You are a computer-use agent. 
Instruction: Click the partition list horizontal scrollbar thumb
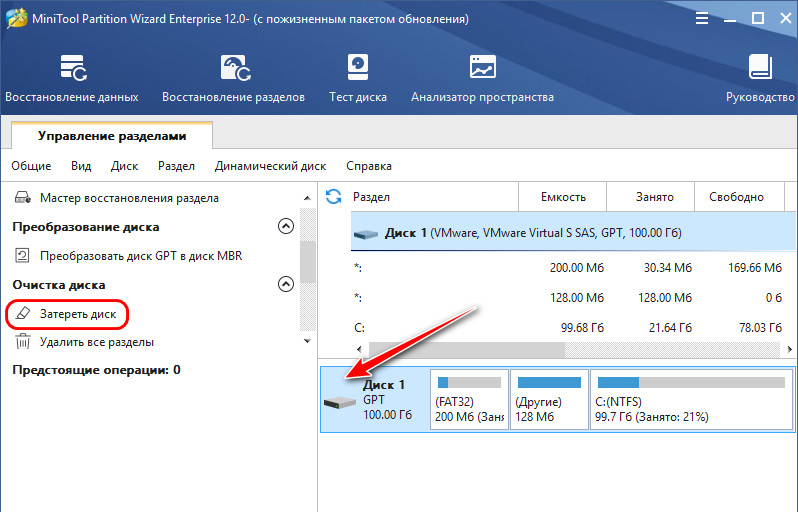[467, 349]
